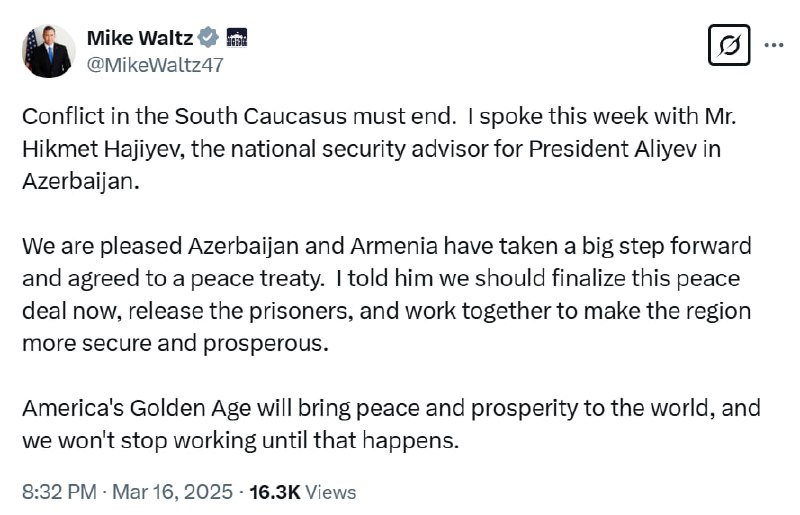The height and width of the screenshot is (515, 800).
Task: Click the text 'release the prisoners'
Action: tap(241, 311)
